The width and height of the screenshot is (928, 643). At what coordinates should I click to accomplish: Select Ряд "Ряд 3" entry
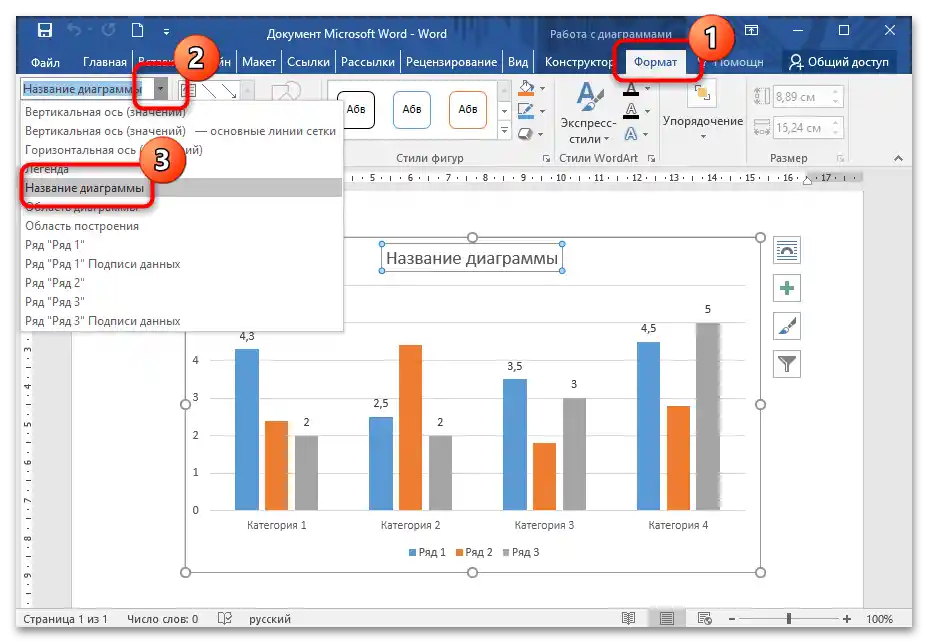182,301
